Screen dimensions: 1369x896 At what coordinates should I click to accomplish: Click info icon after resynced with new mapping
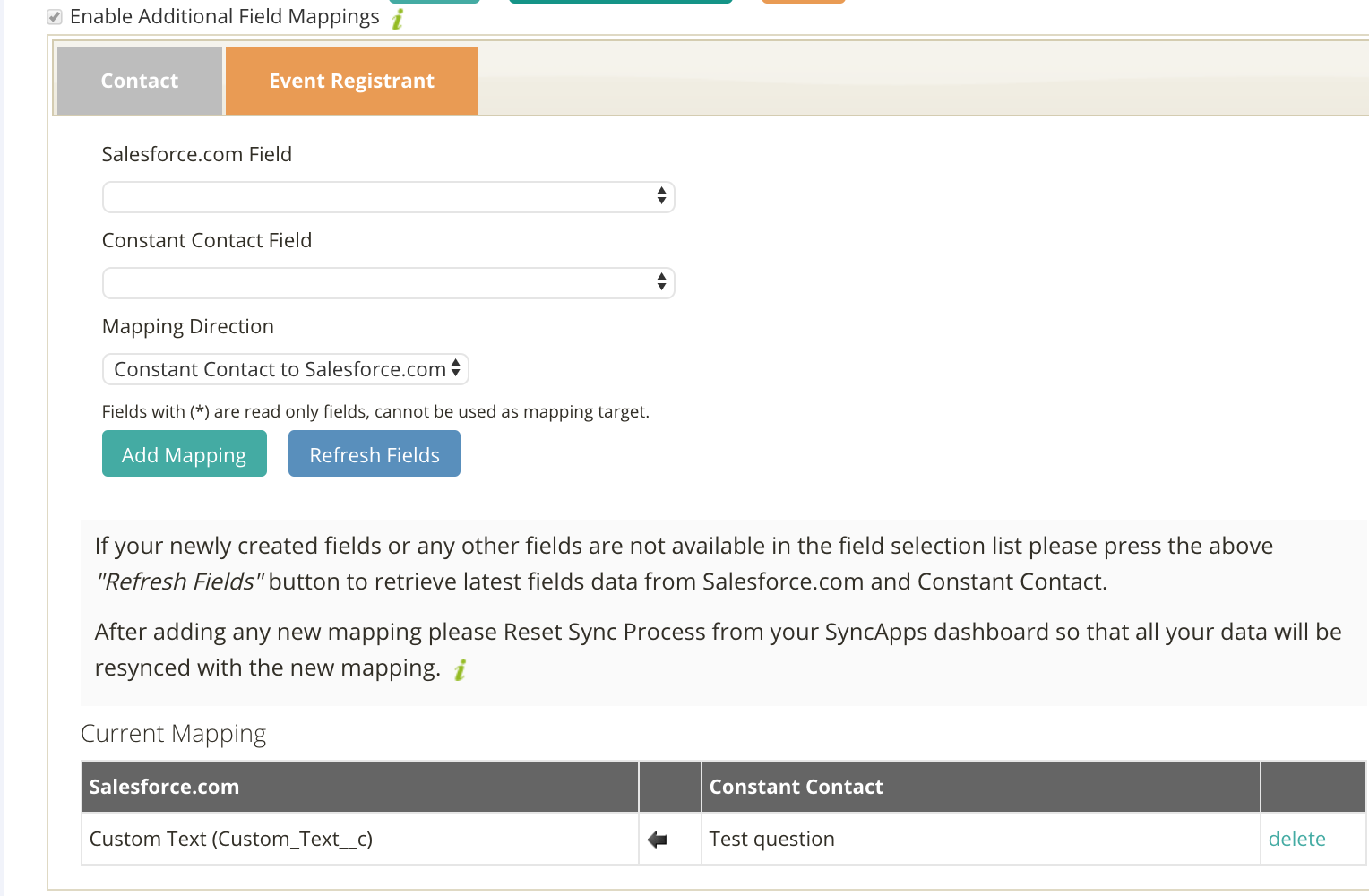point(460,669)
